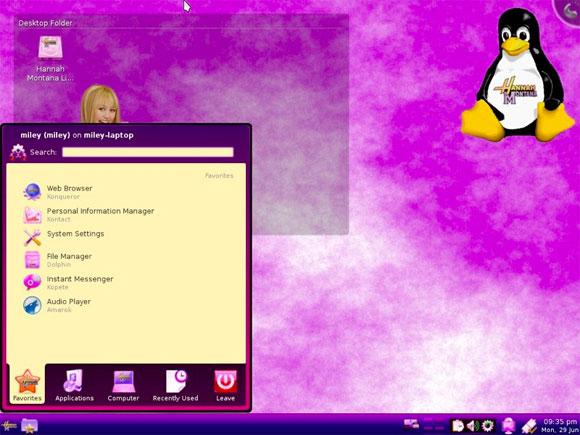Select the Favorites tab

point(27,385)
